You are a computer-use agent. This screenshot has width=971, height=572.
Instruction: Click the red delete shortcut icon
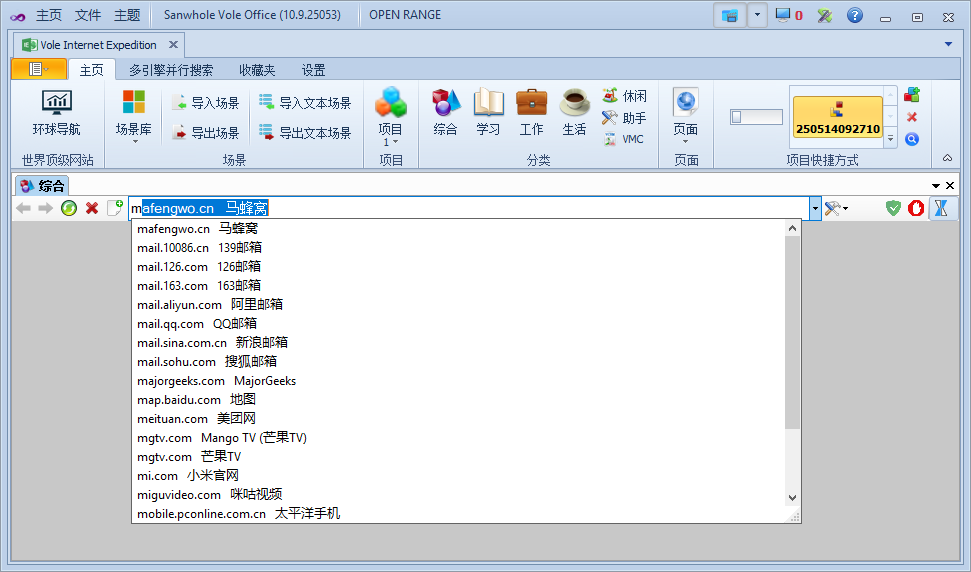[x=912, y=117]
